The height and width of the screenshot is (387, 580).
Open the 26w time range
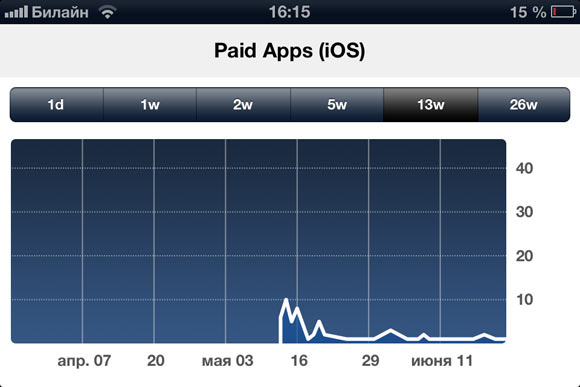524,105
